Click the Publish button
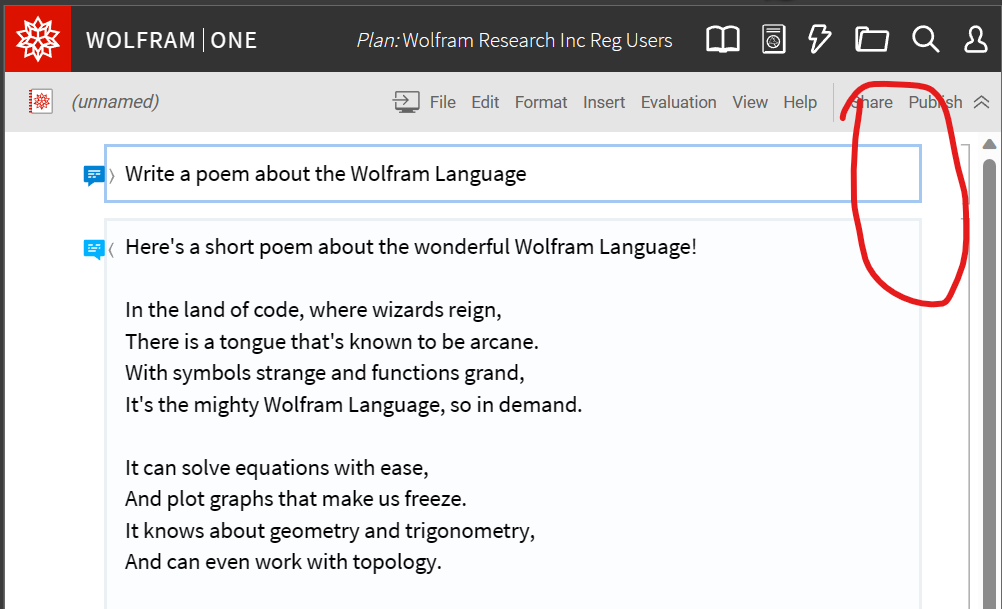The width and height of the screenshot is (1002, 609). click(x=934, y=102)
